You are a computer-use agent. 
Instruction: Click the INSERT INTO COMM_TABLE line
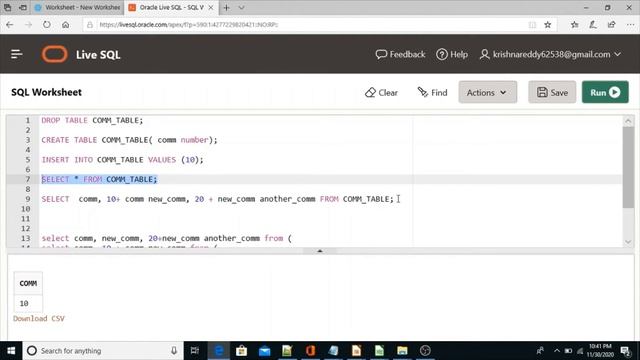point(122,160)
